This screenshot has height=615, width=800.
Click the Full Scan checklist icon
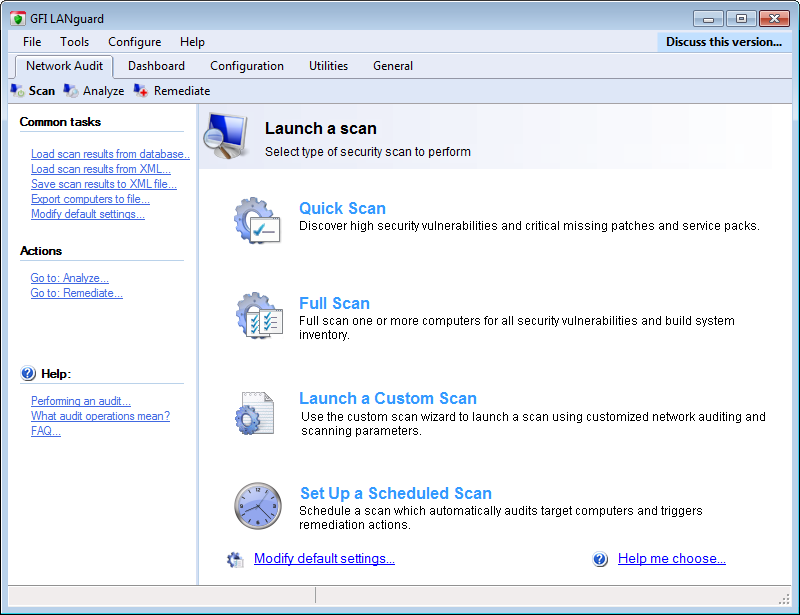(x=259, y=315)
